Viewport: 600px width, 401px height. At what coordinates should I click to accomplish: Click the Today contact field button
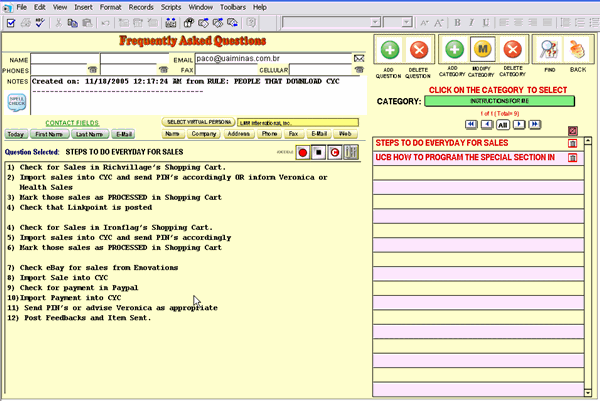16,134
